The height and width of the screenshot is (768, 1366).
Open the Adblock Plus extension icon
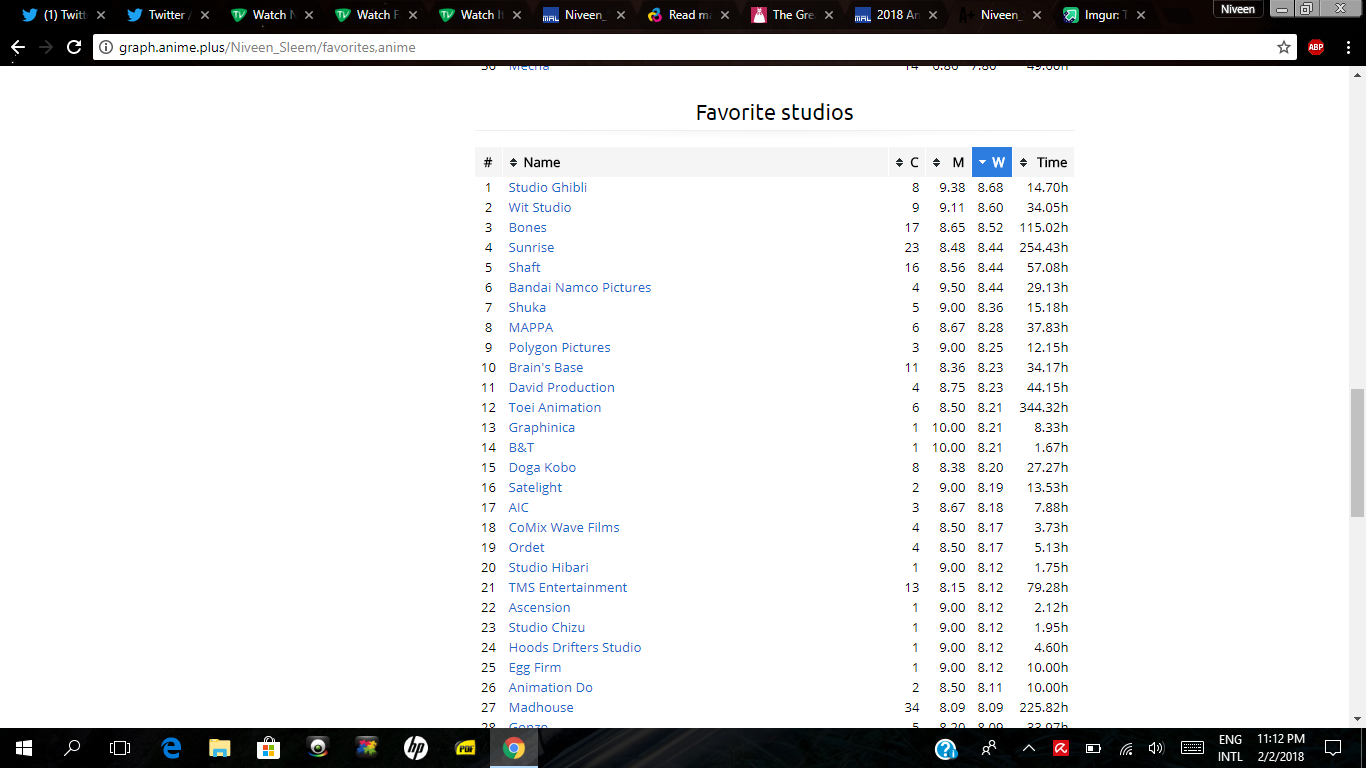click(x=1316, y=47)
